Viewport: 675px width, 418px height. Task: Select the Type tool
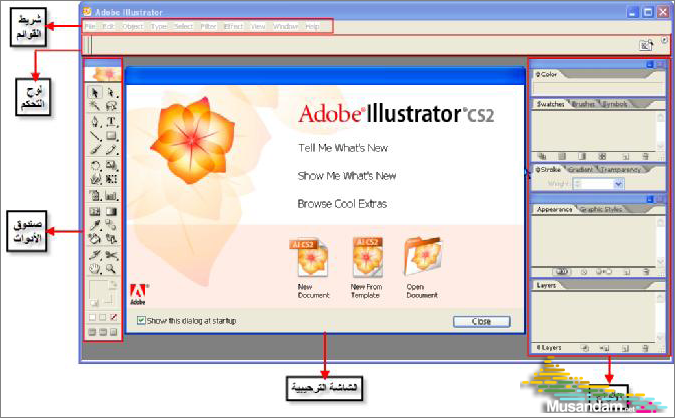pyautogui.click(x=111, y=121)
